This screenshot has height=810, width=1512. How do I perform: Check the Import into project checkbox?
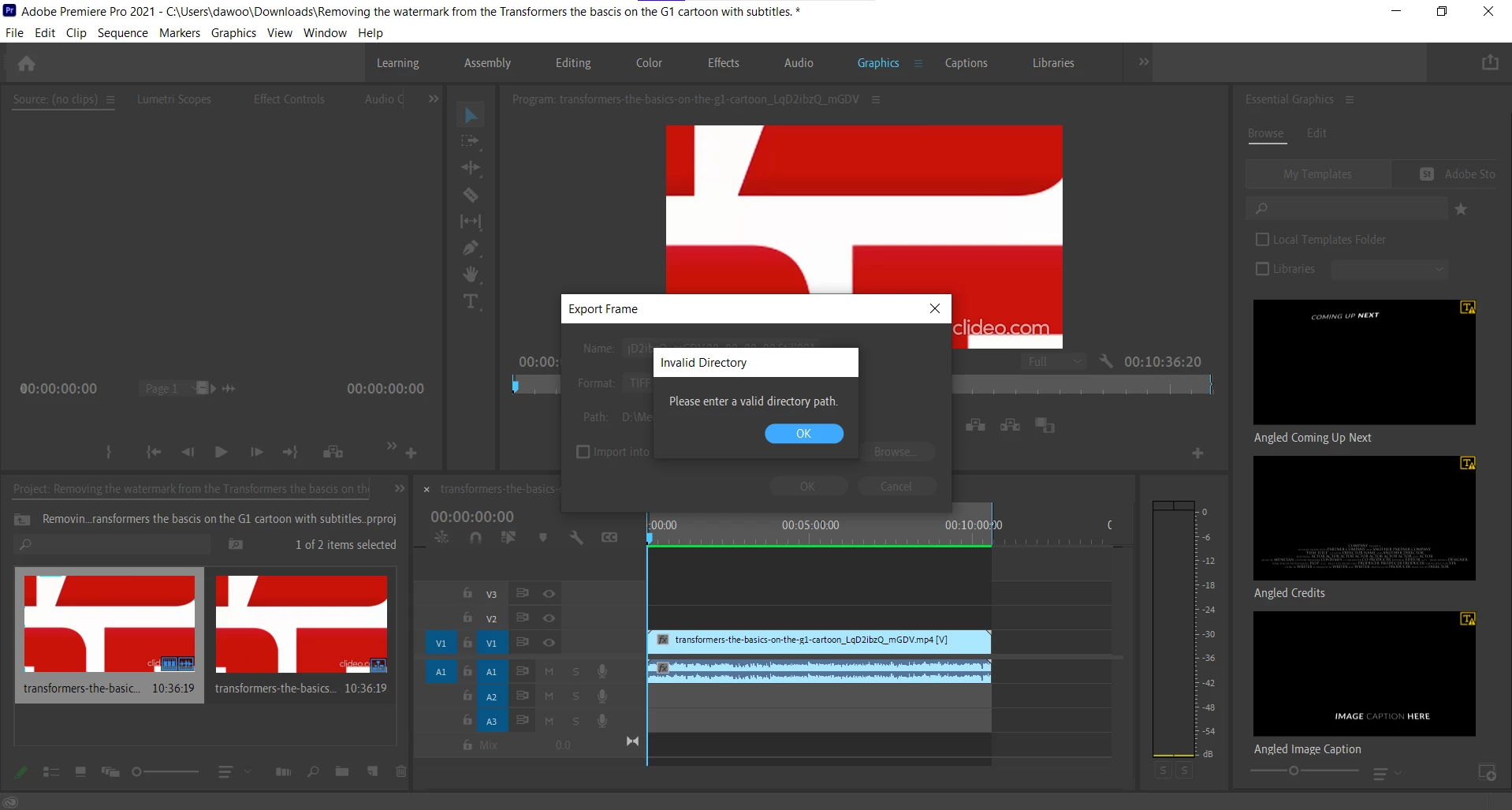pos(583,452)
